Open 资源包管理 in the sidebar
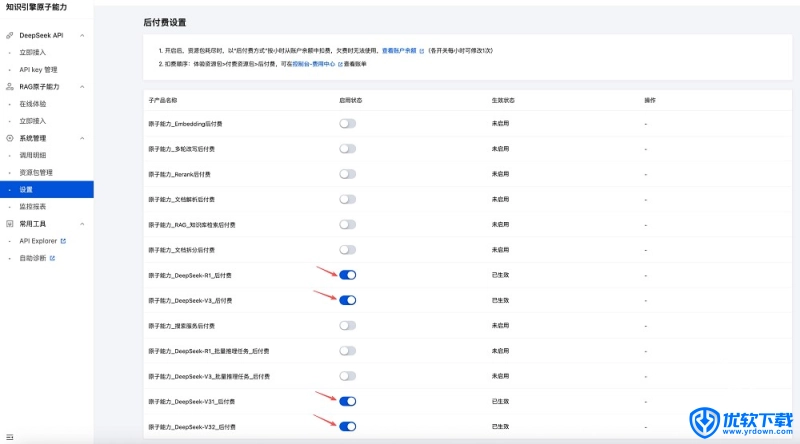Screen dimensions: 800x444 (36, 172)
